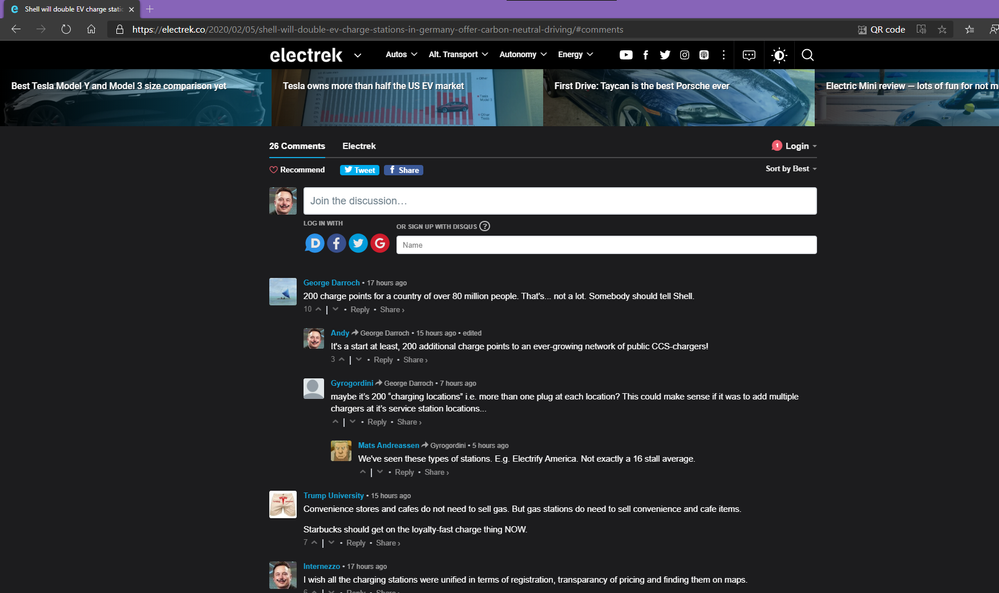Open First Drive Taycan article
This screenshot has height=593, width=999.
pos(679,97)
